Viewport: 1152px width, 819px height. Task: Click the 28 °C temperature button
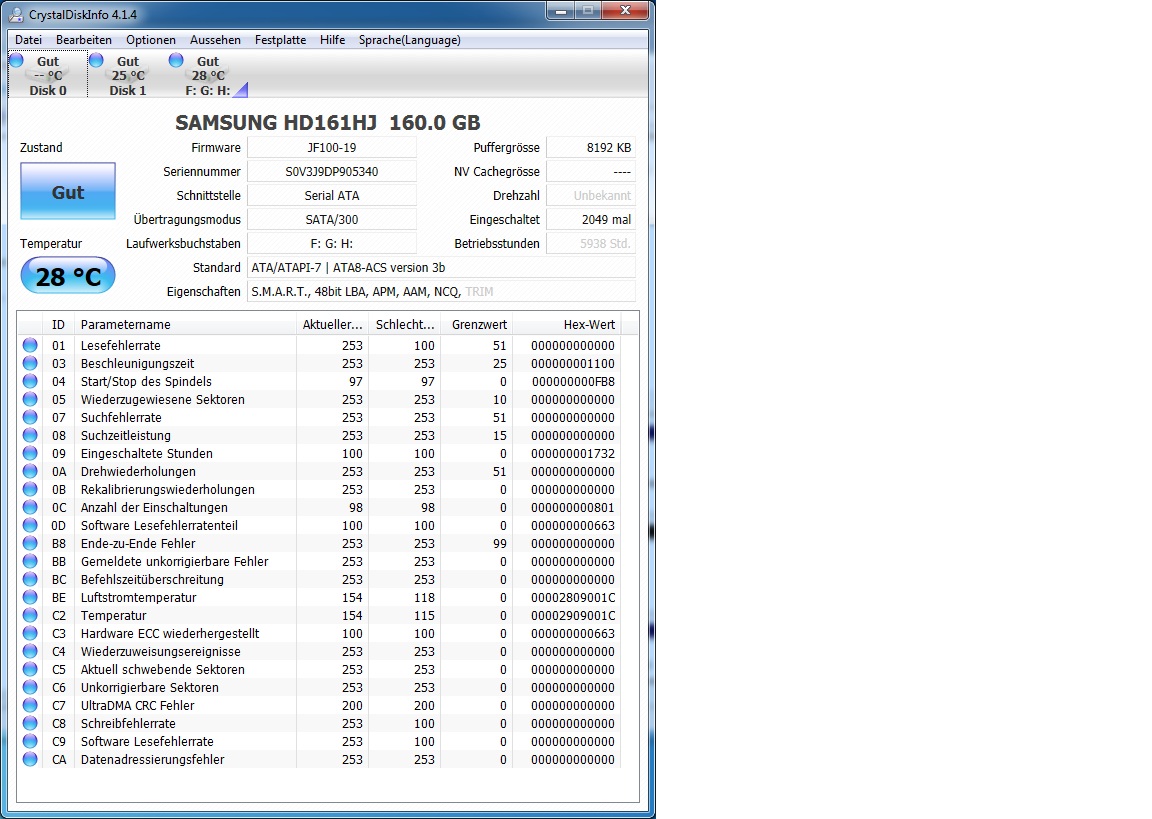(x=68, y=276)
